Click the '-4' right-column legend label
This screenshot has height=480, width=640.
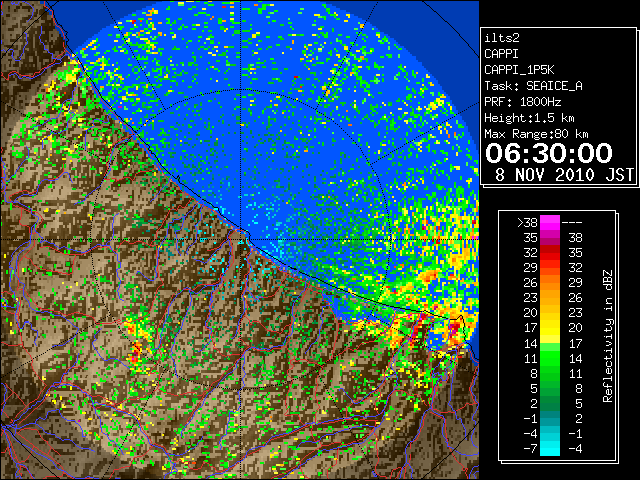(575, 449)
